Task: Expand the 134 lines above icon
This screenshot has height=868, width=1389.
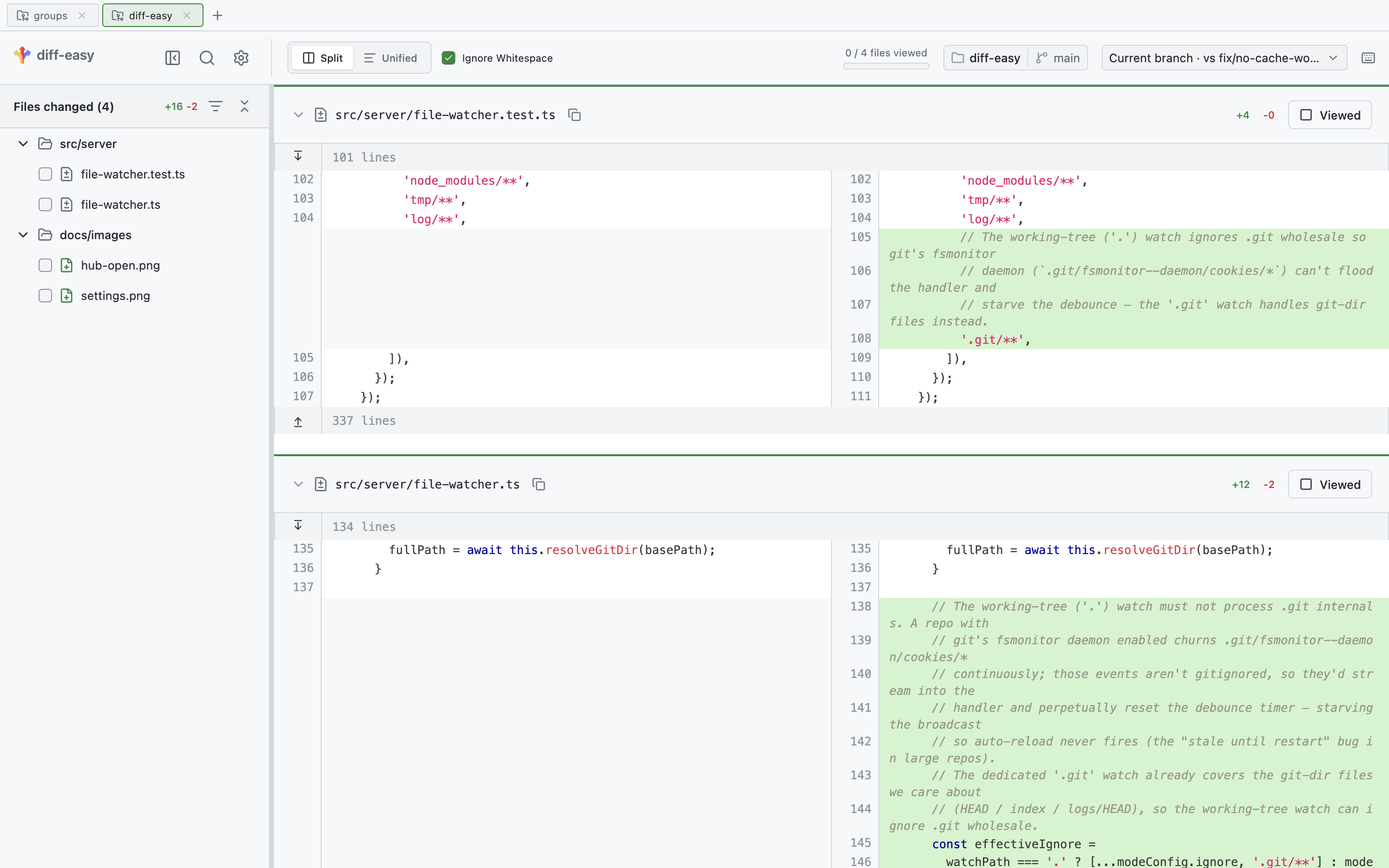Action: pyautogui.click(x=298, y=525)
